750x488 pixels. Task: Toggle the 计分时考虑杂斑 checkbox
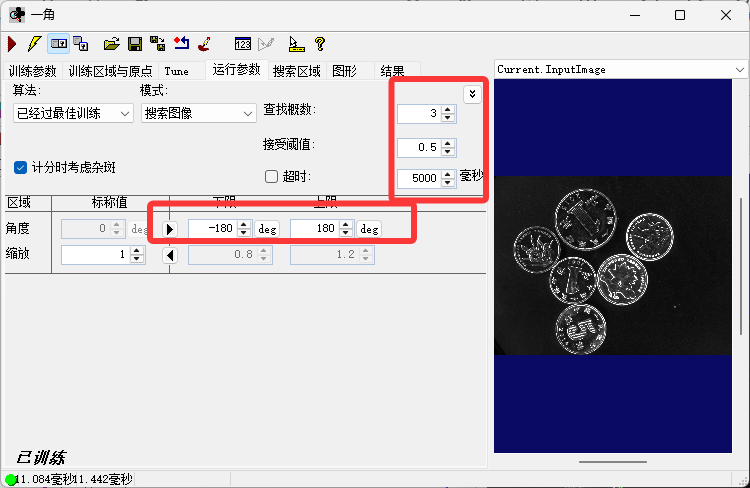(20, 167)
